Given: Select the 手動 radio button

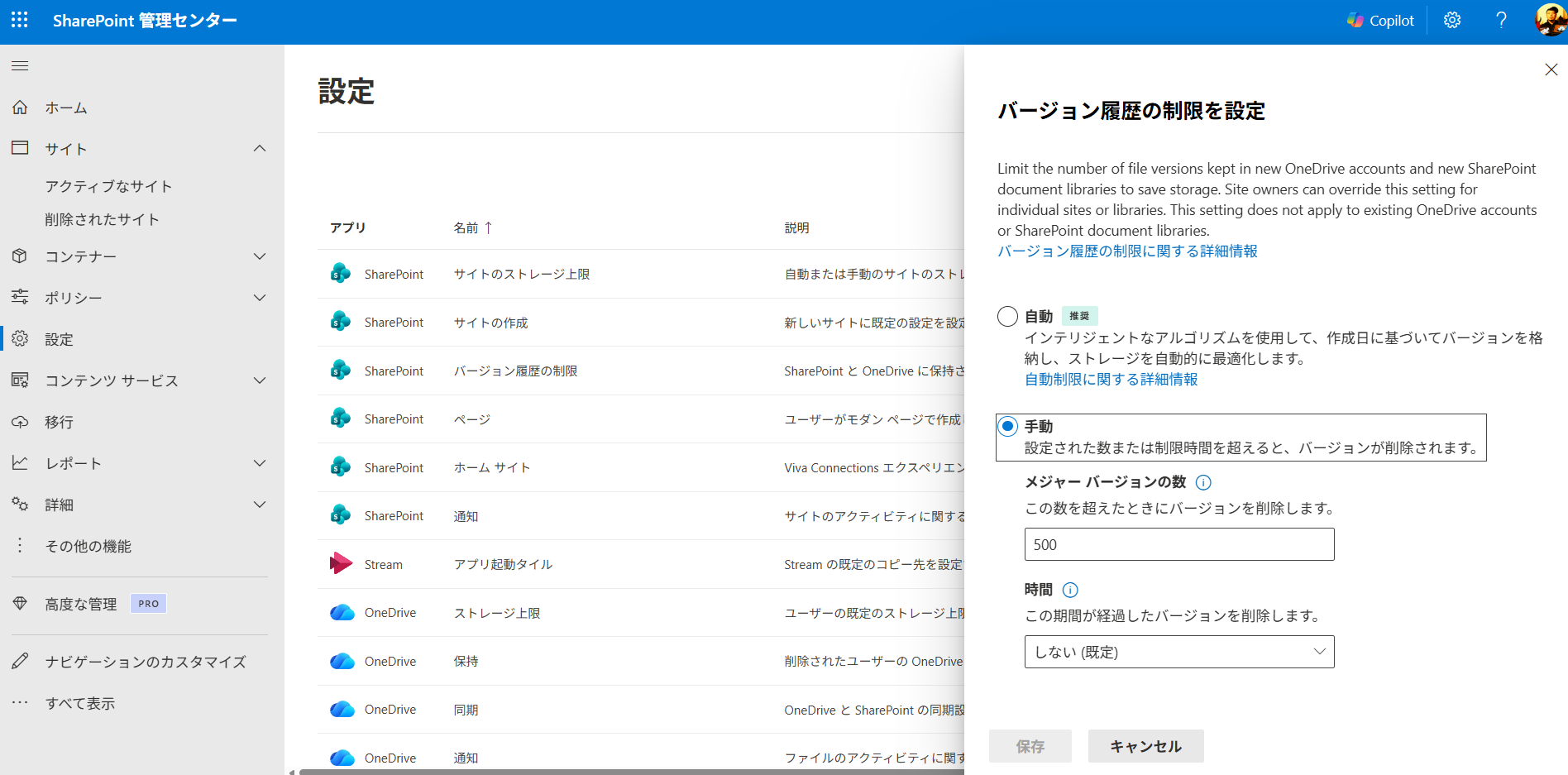Looking at the screenshot, I should tap(1007, 427).
